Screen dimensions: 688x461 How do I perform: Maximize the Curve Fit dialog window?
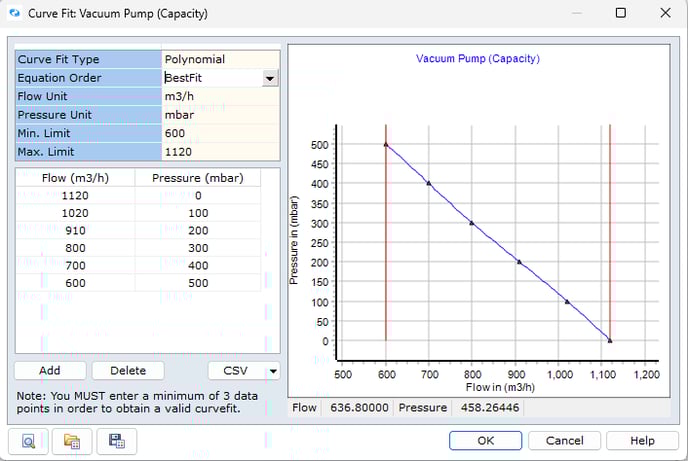pos(620,13)
